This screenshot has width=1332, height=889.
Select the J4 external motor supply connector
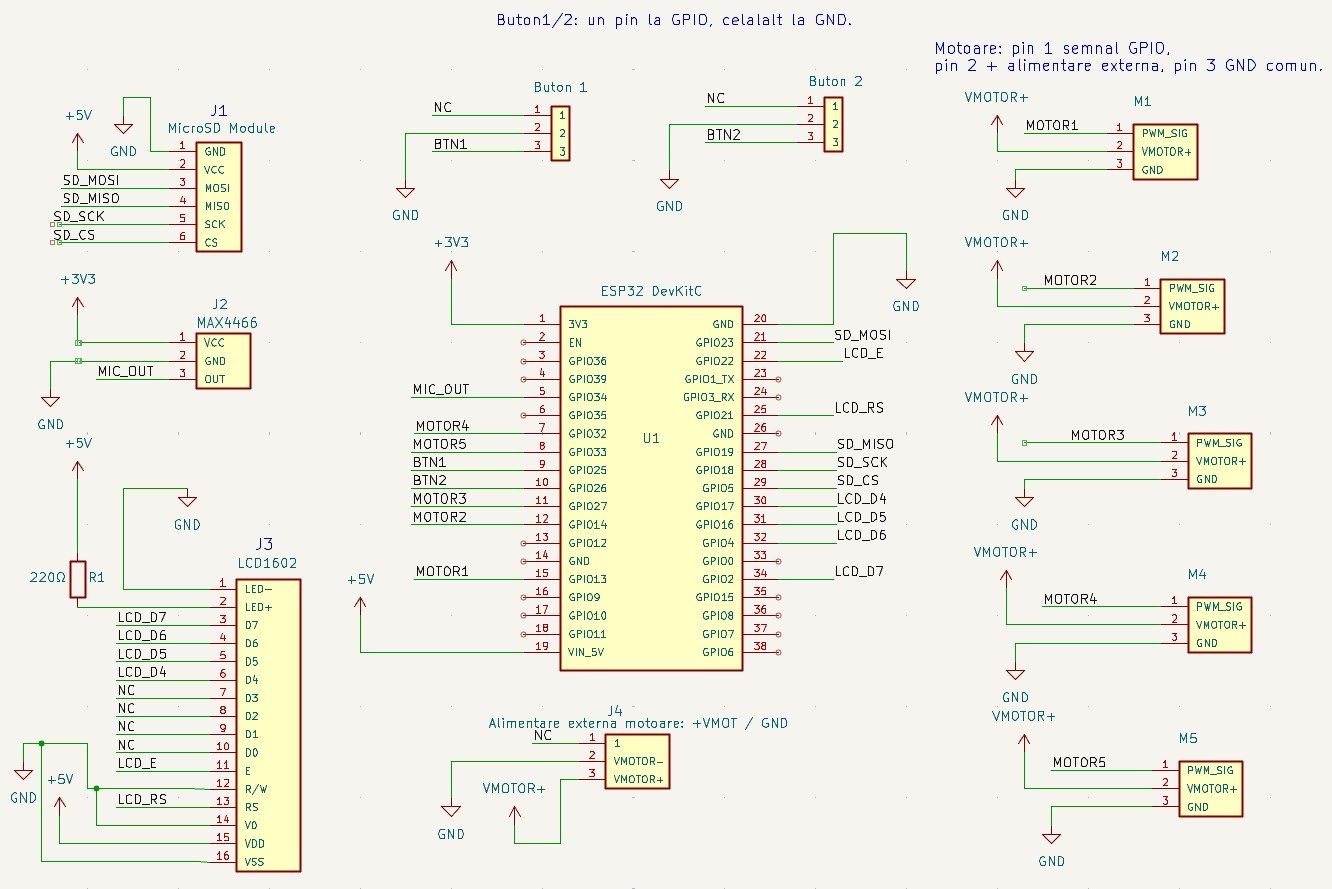(x=637, y=761)
